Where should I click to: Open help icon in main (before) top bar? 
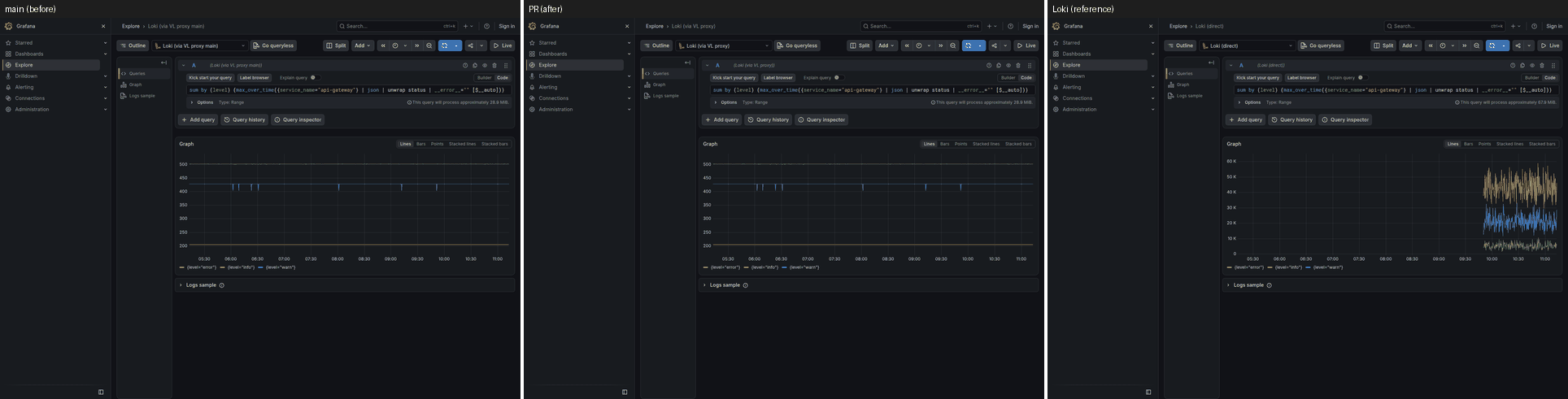[486, 26]
